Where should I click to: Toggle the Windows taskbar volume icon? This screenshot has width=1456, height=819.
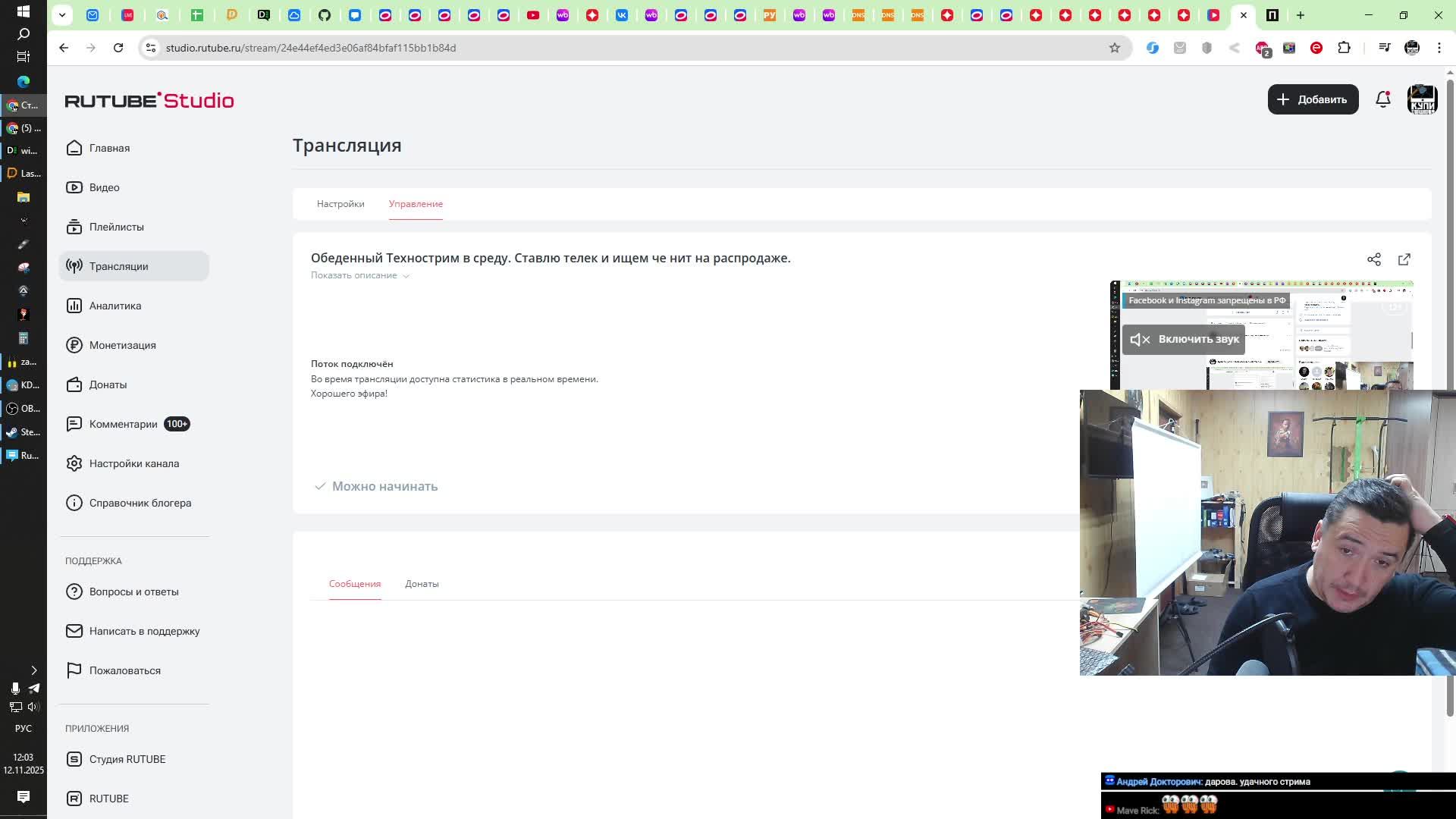[x=33, y=707]
